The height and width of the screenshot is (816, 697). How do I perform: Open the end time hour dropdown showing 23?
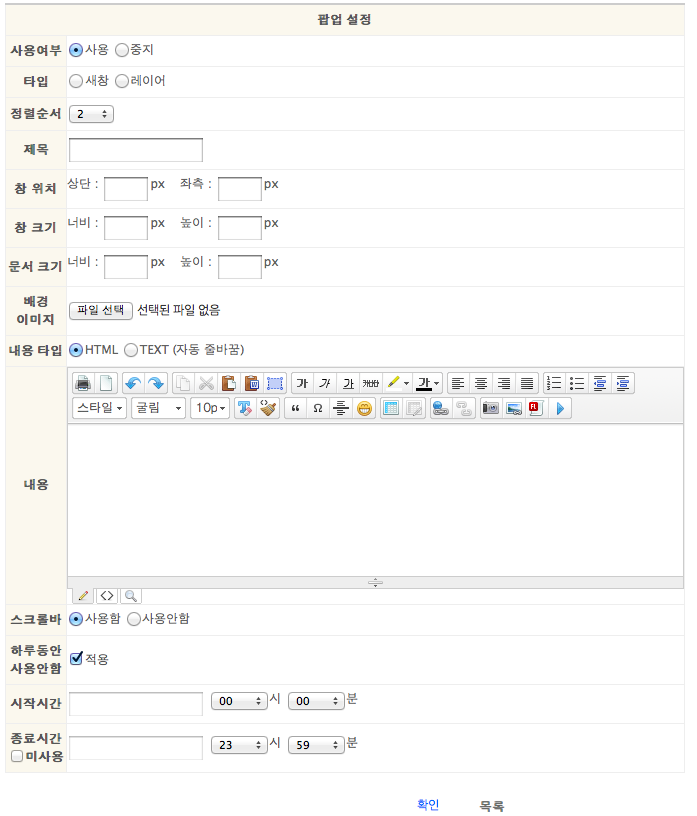239,745
